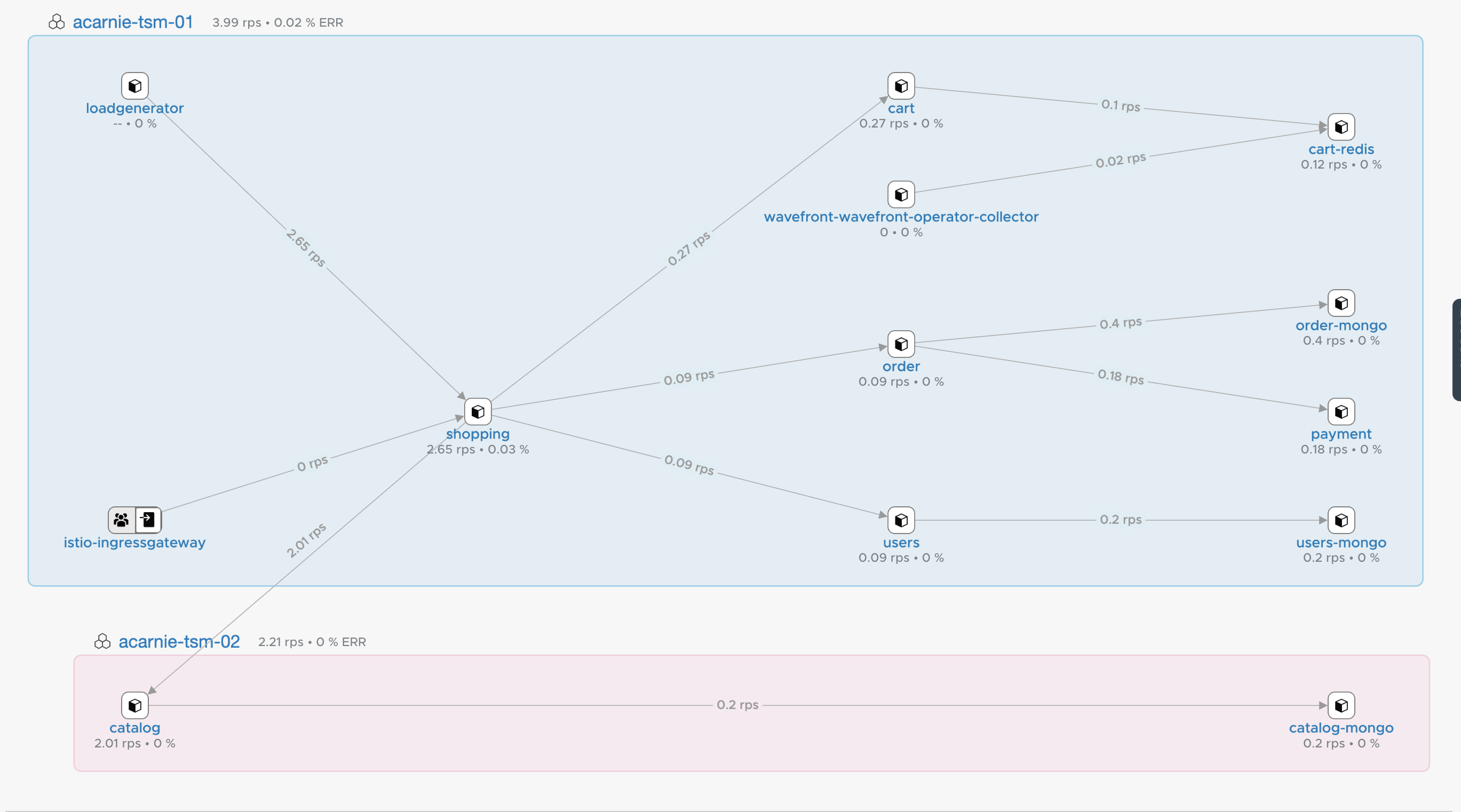Open the users service name link
1461x812 pixels.
click(x=901, y=542)
